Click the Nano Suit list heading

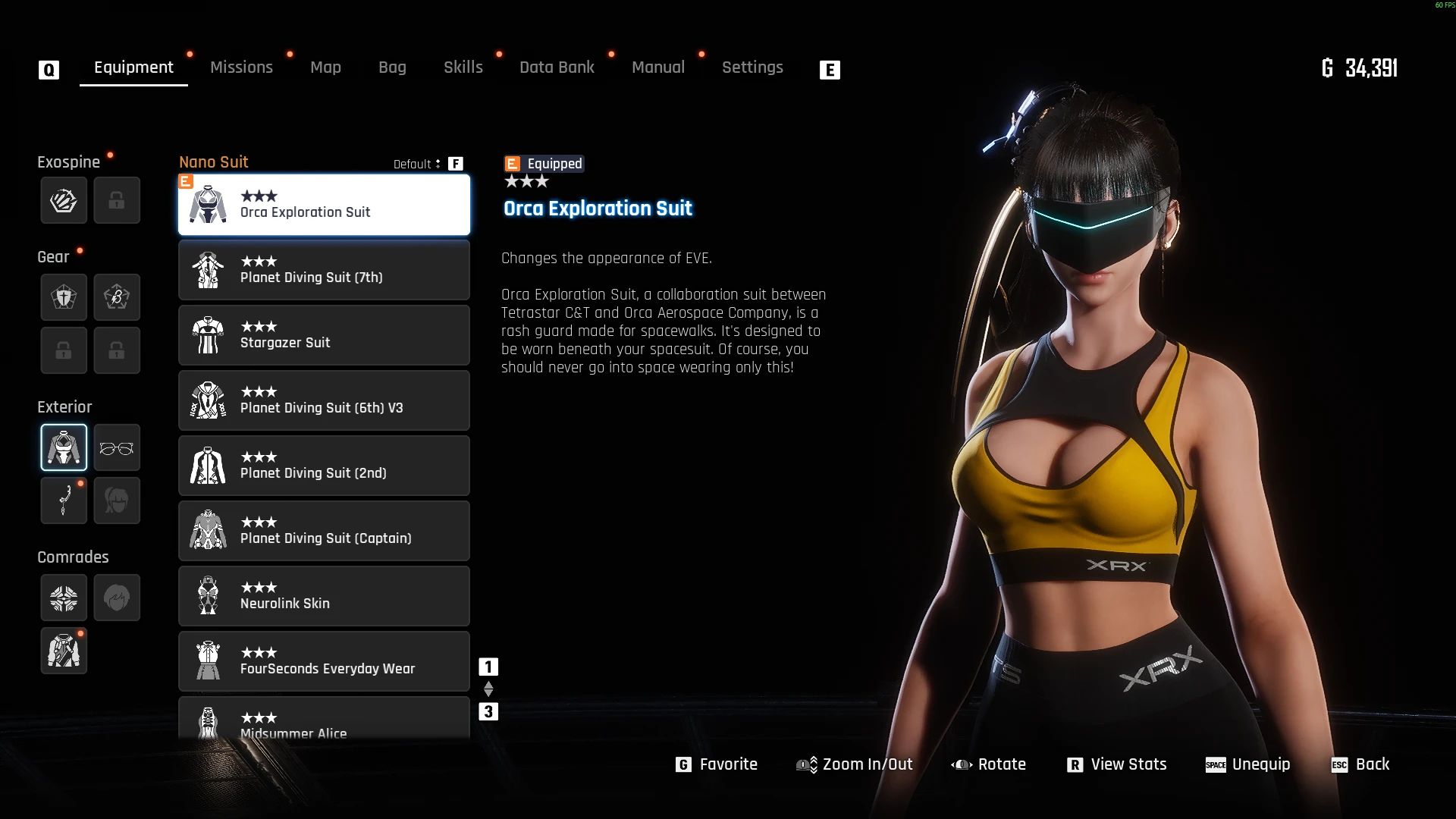click(214, 162)
